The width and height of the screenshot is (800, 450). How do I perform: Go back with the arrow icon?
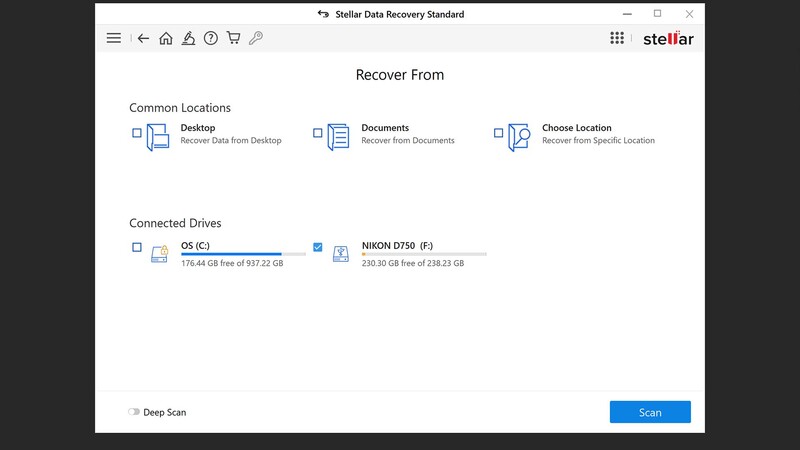pos(143,38)
